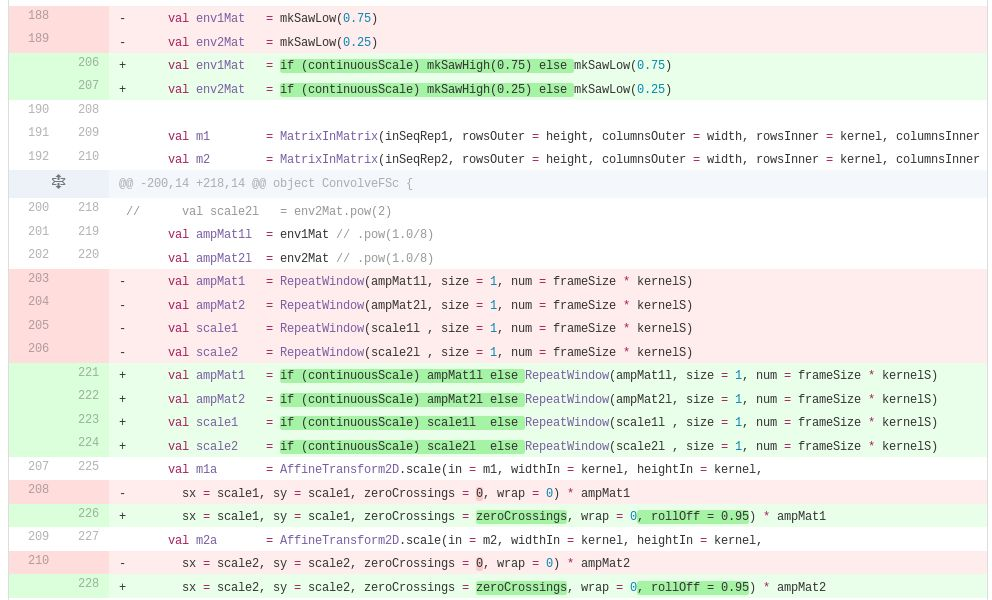Select deleted line number 204
The image size is (992, 600).
click(38, 302)
